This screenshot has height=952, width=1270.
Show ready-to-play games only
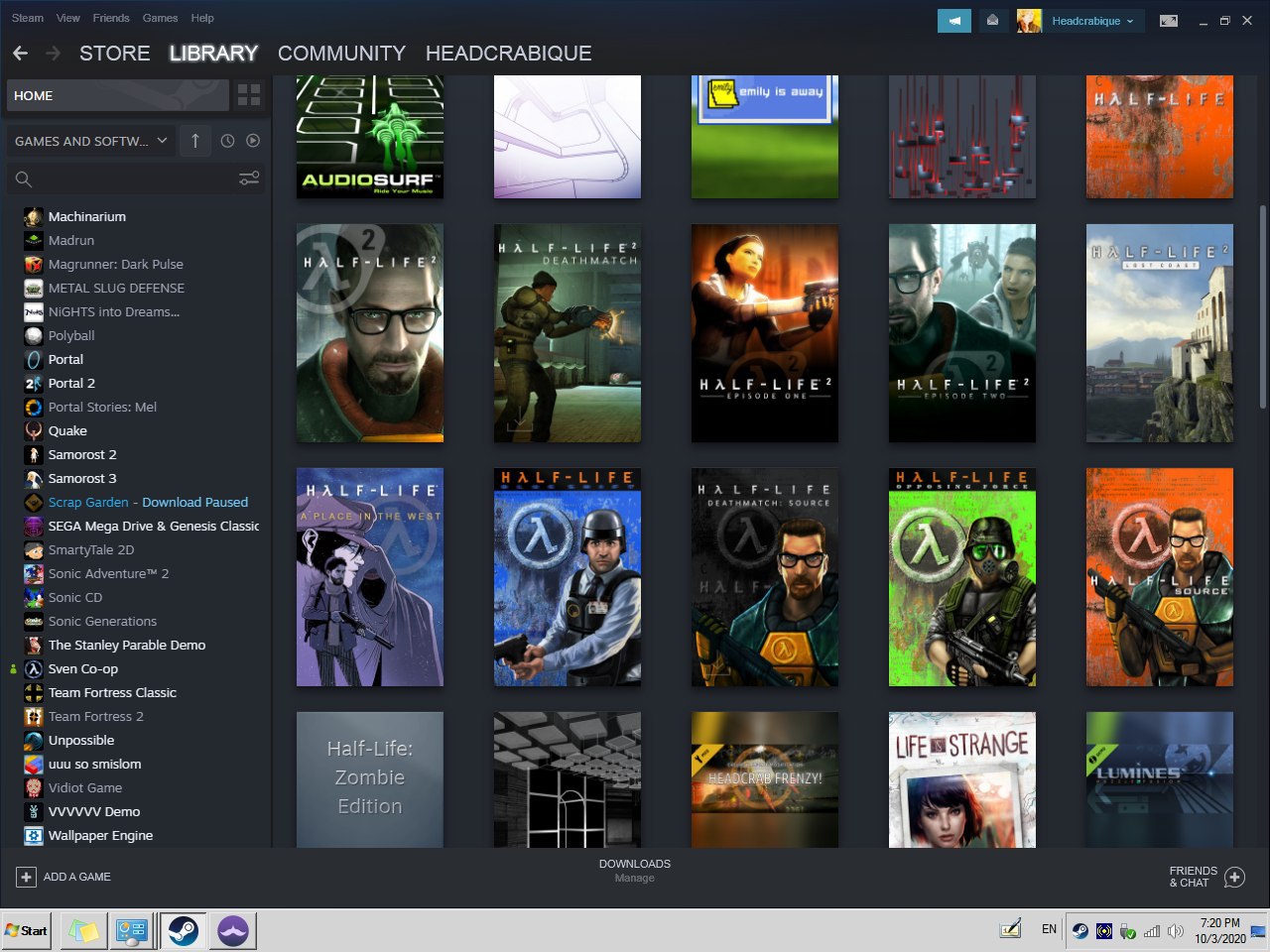click(x=253, y=141)
